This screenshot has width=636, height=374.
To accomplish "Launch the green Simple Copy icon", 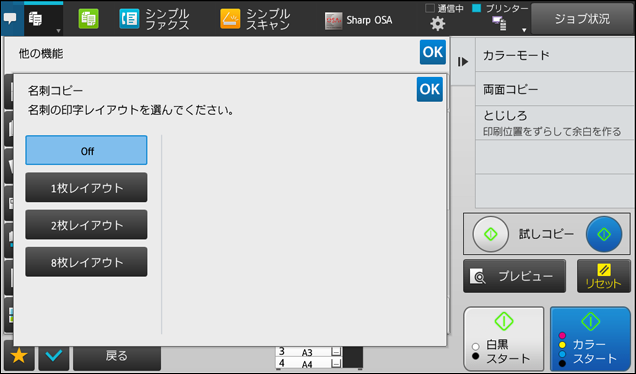I will [88, 19].
